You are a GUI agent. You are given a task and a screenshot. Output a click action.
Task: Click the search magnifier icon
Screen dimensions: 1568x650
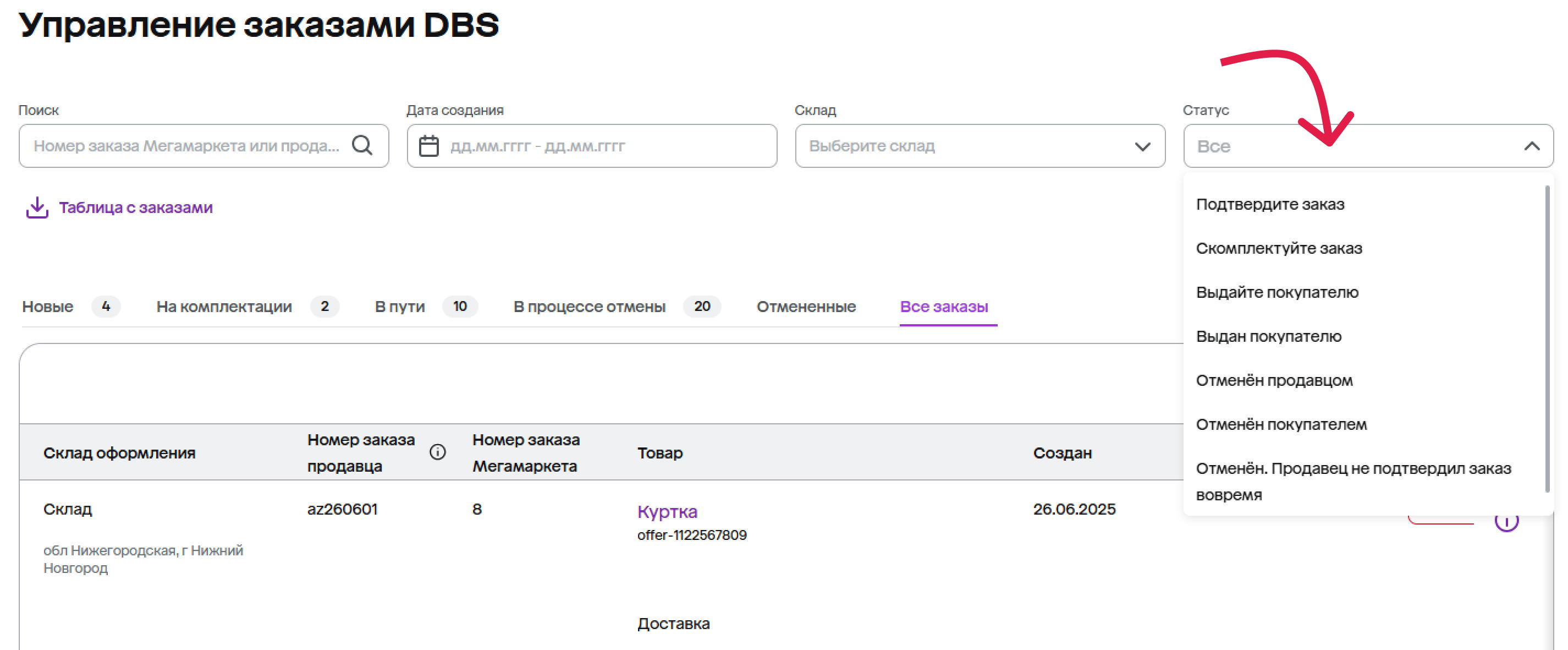[362, 146]
